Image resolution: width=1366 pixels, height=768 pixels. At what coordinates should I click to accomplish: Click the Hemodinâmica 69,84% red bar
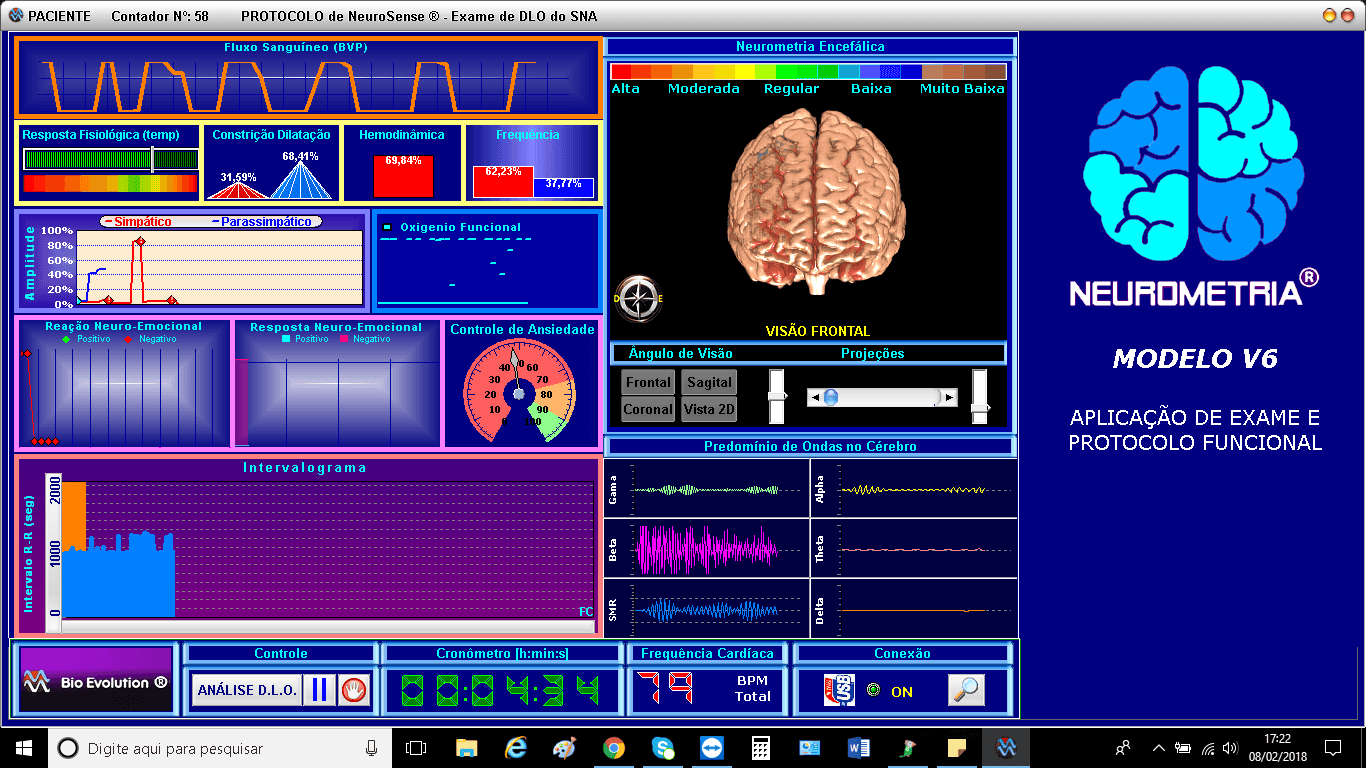click(x=403, y=176)
